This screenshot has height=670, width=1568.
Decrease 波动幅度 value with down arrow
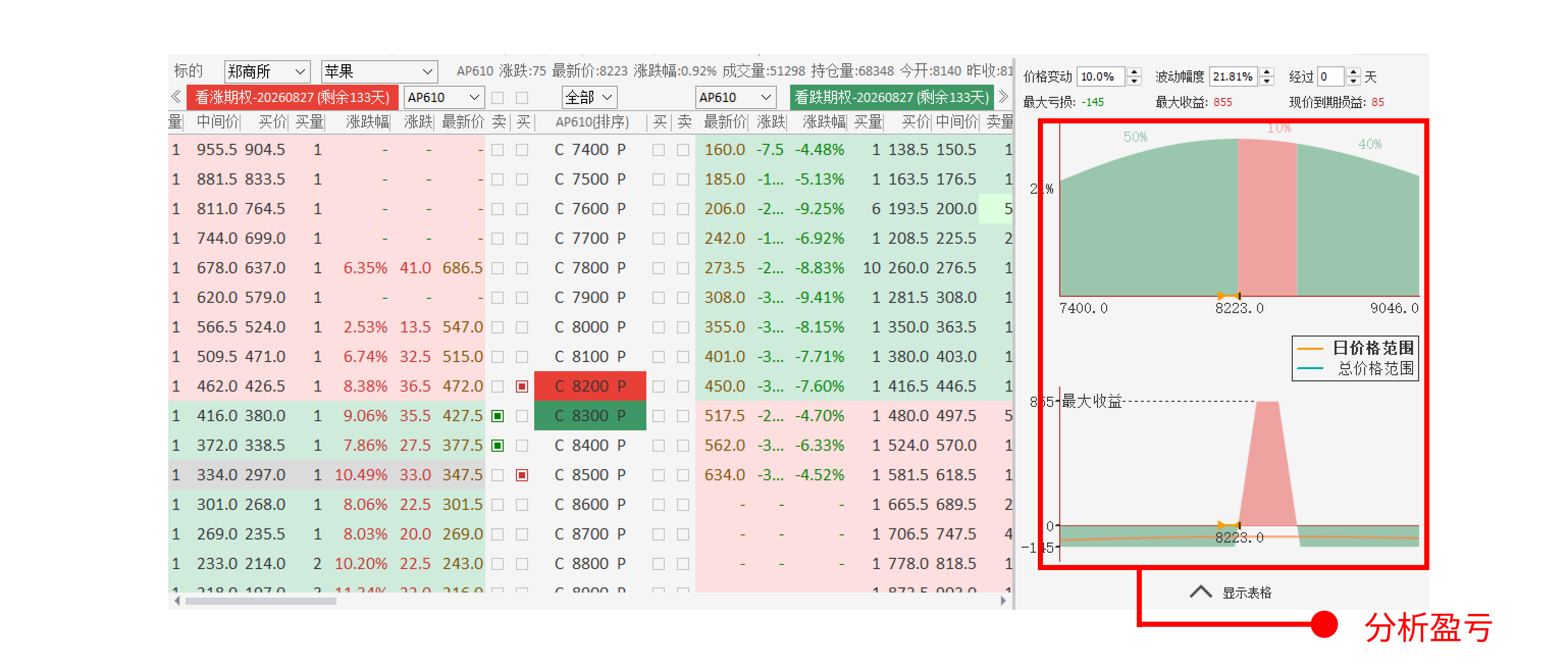pyautogui.click(x=1267, y=81)
